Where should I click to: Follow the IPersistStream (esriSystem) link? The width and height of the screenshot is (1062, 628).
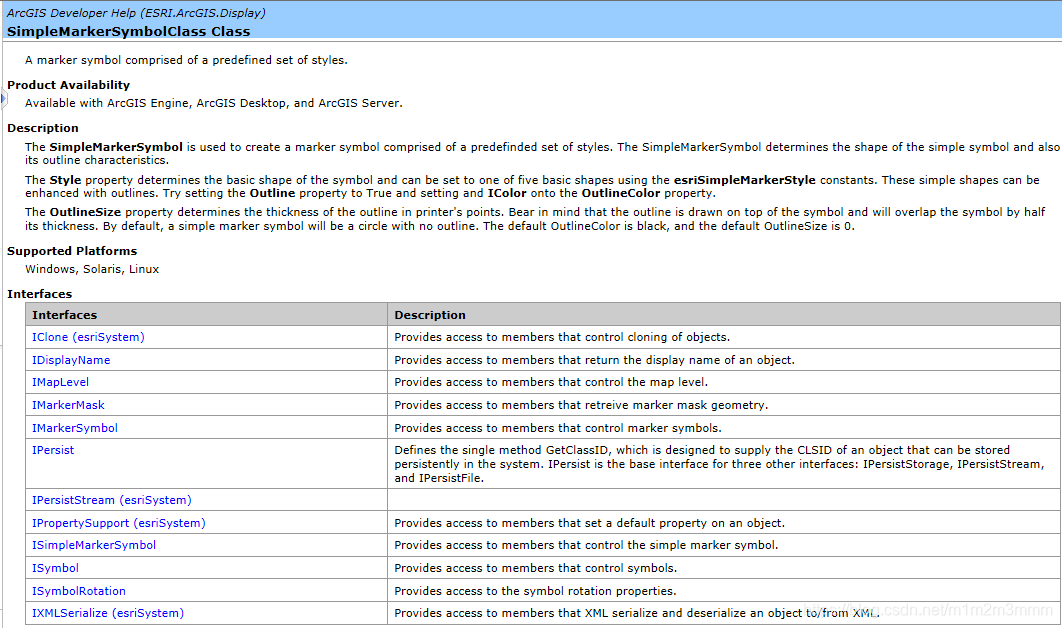point(112,500)
